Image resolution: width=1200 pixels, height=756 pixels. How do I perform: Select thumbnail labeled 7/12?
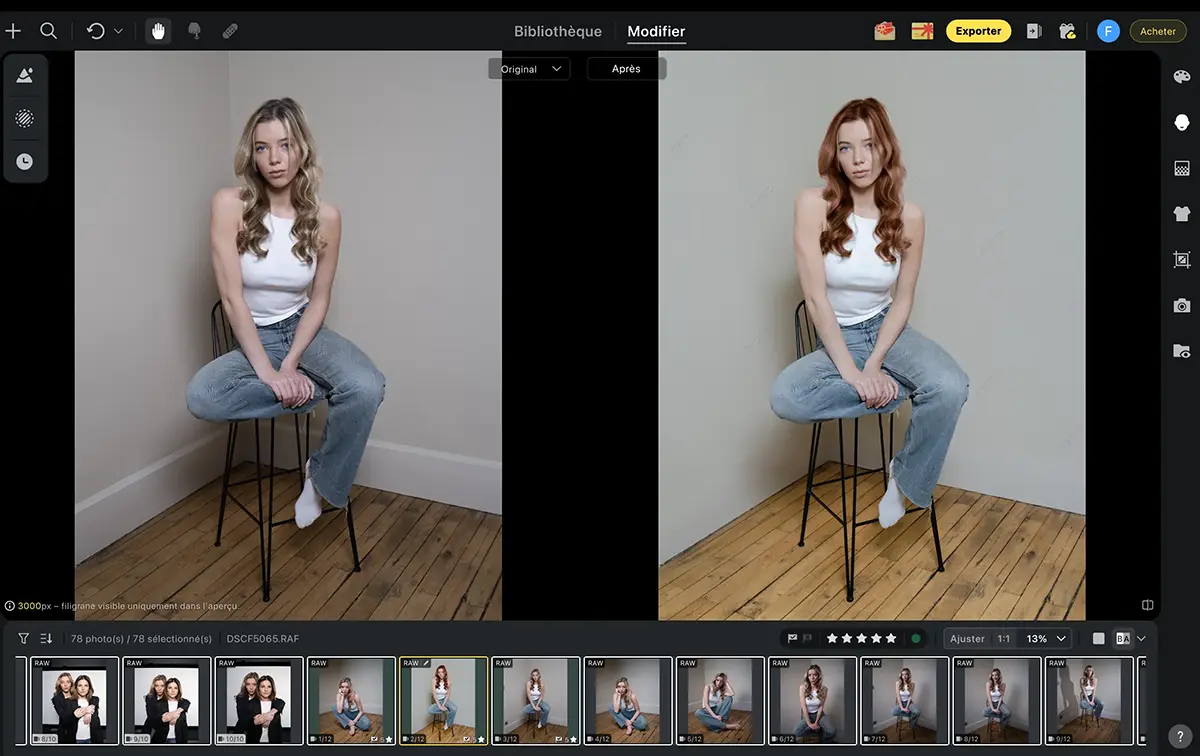904,701
